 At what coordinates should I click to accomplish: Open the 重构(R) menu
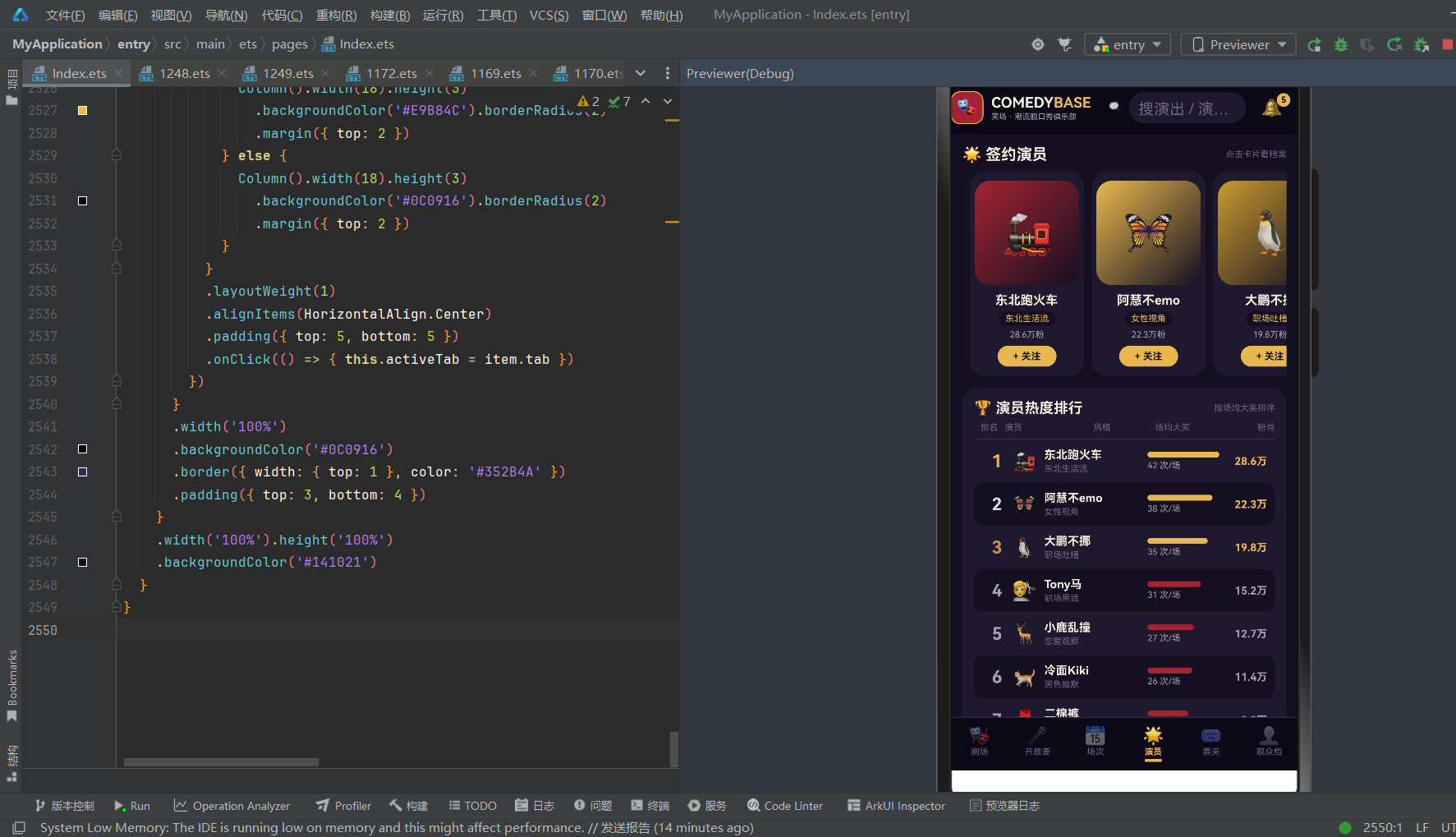click(x=336, y=15)
